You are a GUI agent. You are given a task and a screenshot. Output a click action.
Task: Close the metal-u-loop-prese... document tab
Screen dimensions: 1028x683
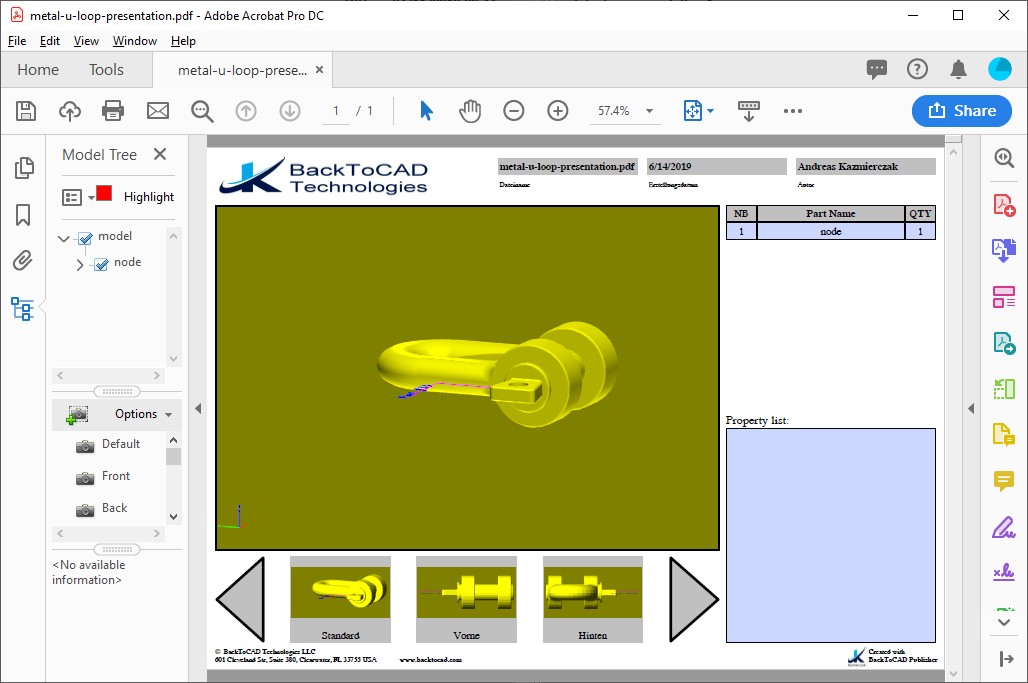(319, 69)
